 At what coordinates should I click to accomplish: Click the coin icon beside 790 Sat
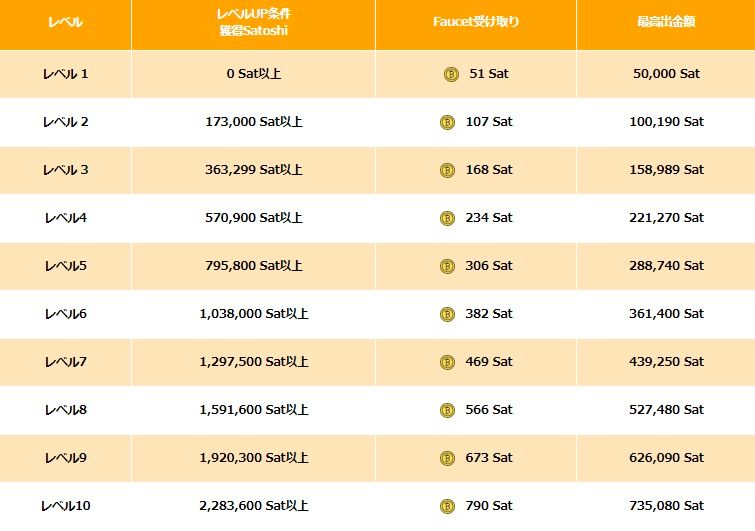point(447,506)
